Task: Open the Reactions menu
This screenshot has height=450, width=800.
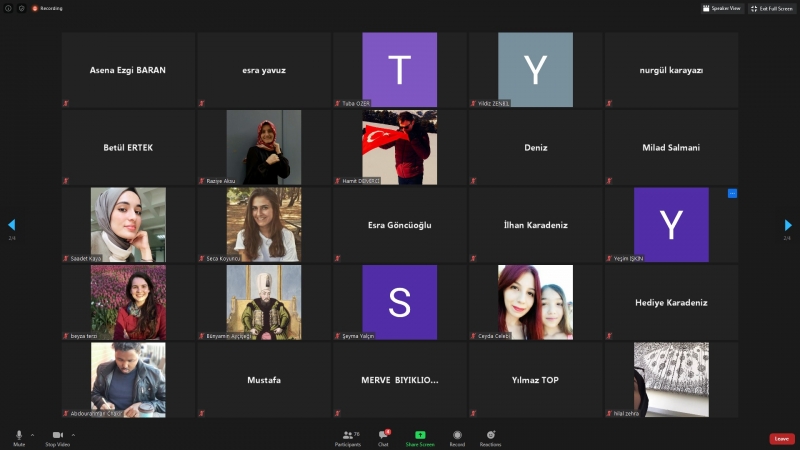Action: (490, 437)
